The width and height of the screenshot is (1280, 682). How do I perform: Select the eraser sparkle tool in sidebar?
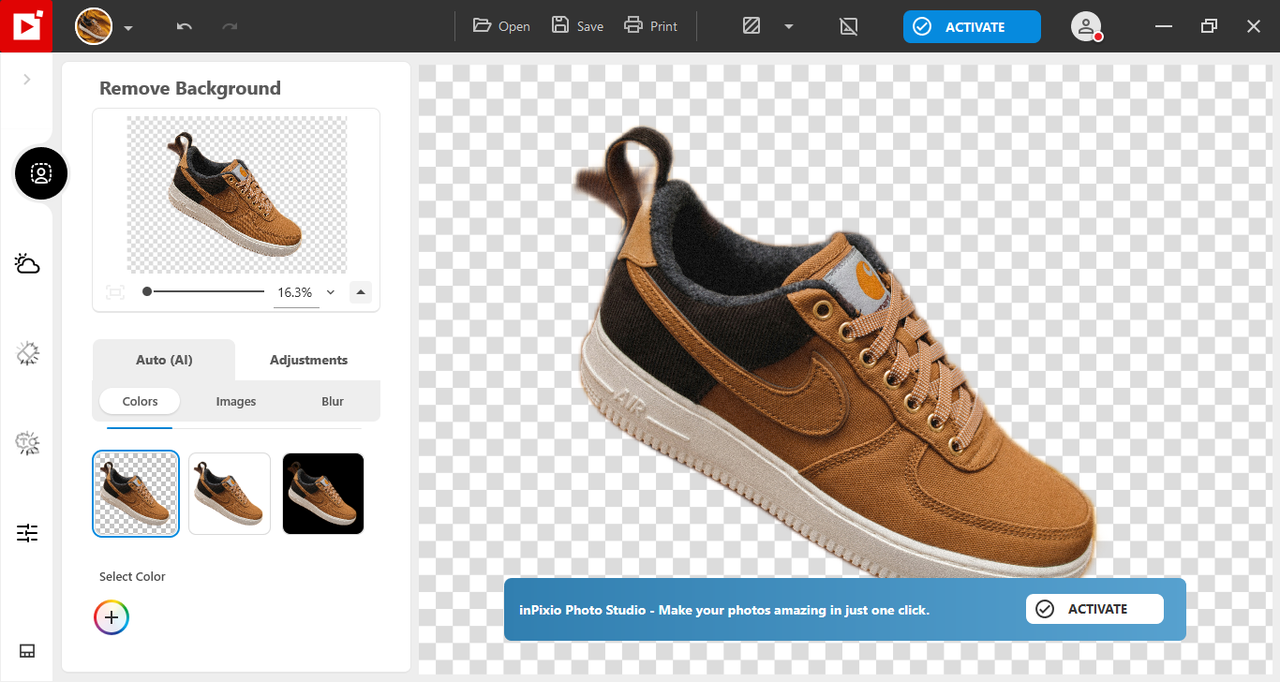[x=27, y=353]
